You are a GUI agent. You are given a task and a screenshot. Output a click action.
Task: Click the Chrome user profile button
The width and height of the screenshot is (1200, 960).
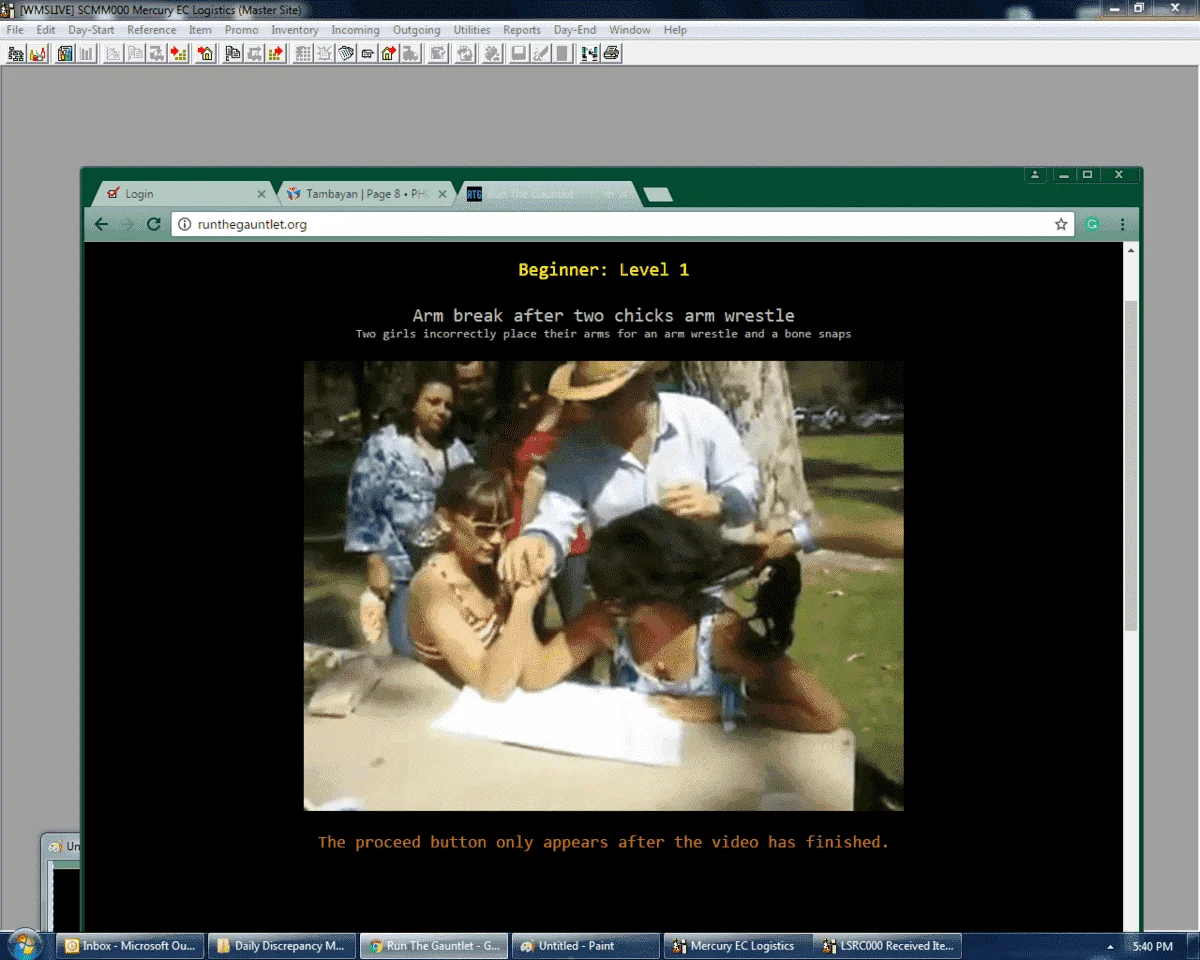(1036, 174)
